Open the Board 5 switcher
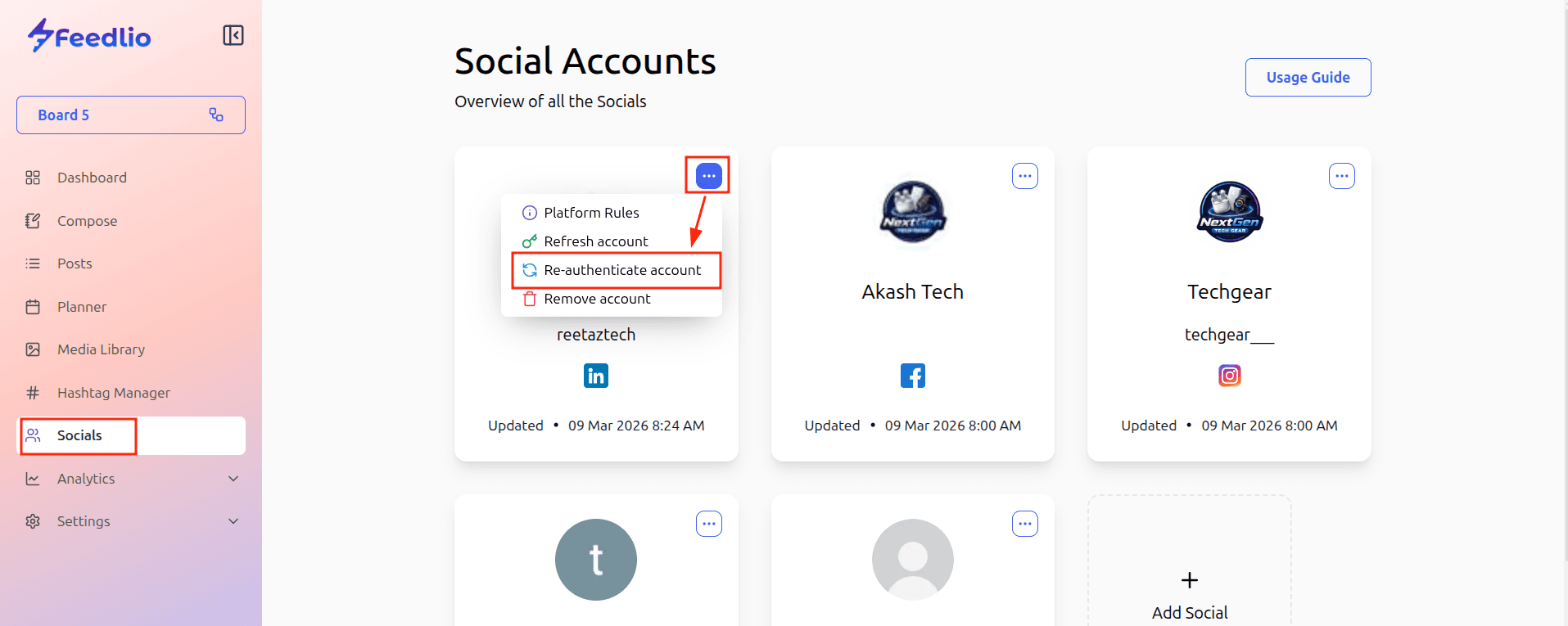The height and width of the screenshot is (626, 1568). pyautogui.click(x=131, y=115)
